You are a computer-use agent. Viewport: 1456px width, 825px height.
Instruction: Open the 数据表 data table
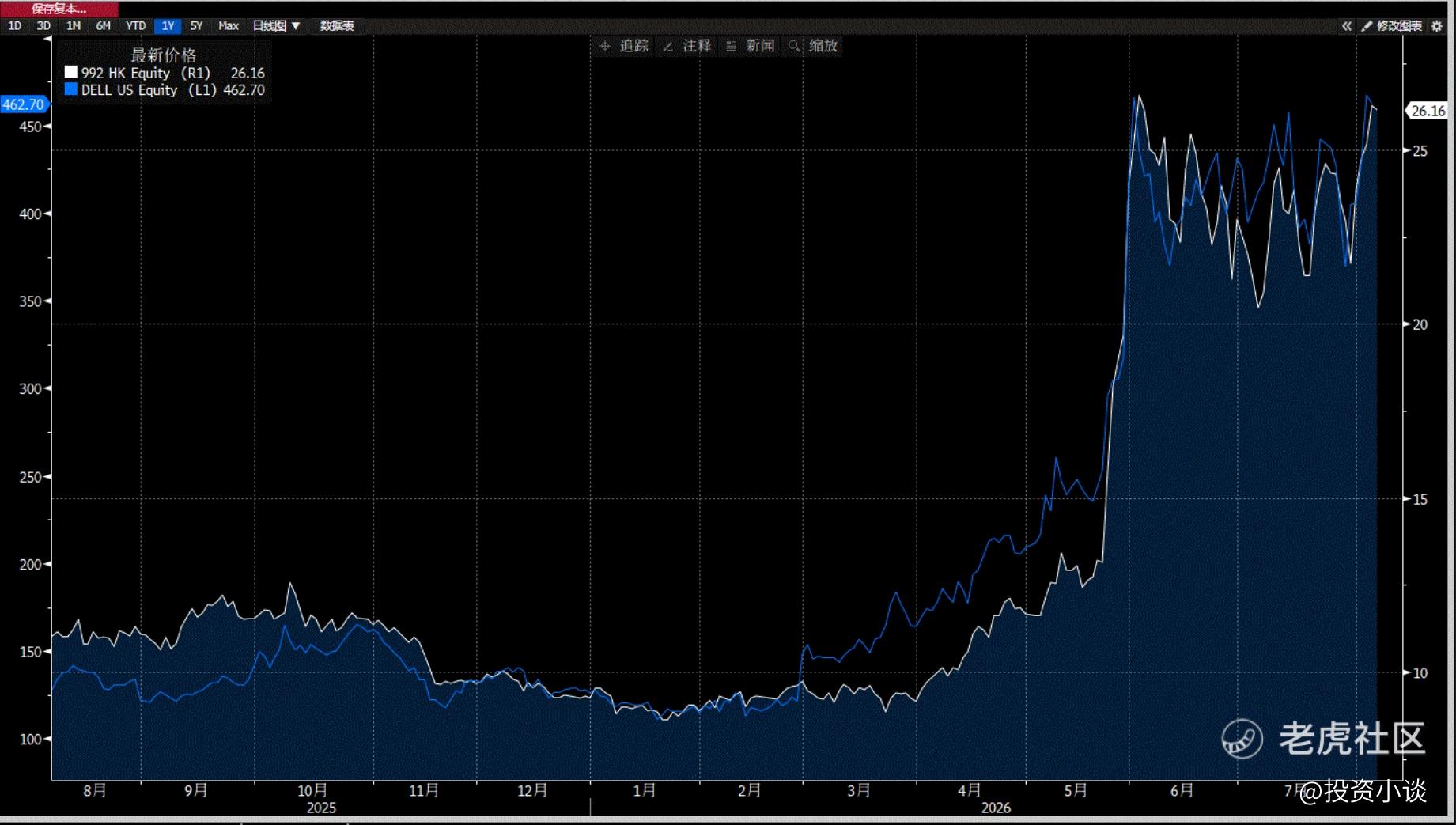coord(337,26)
